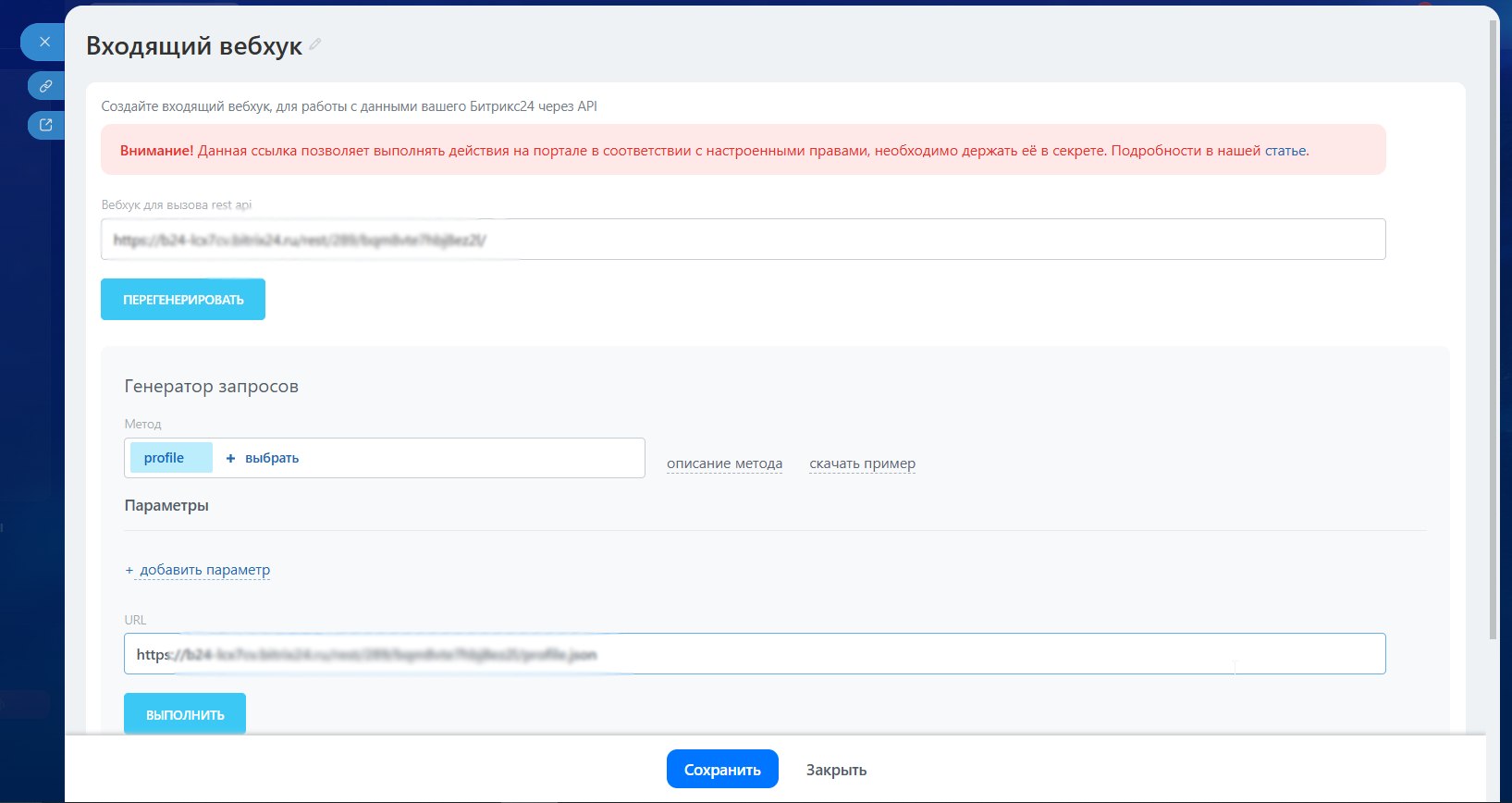This screenshot has height=803, width=1512.
Task: Click the pencil icon beside the title
Action: coord(315,44)
